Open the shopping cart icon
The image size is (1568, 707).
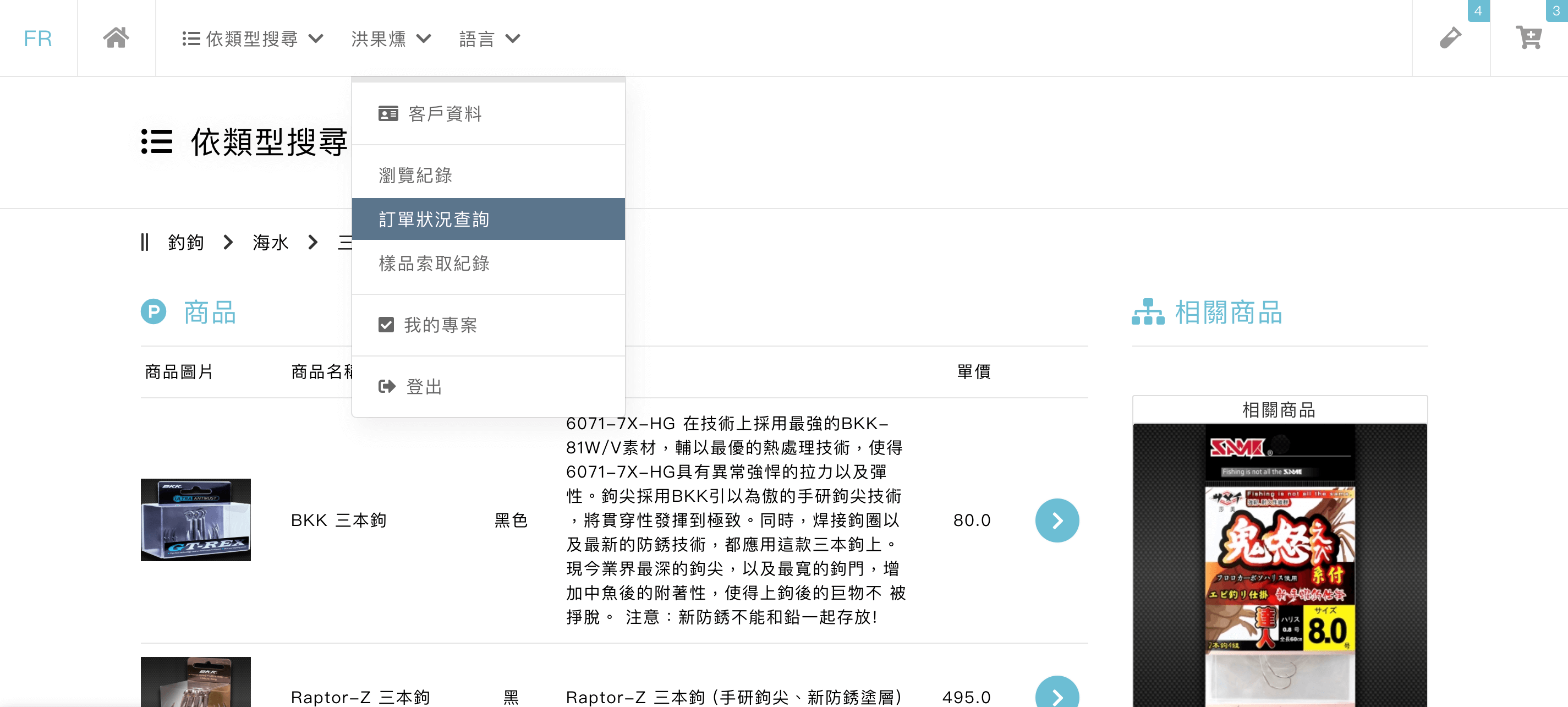(x=1528, y=38)
